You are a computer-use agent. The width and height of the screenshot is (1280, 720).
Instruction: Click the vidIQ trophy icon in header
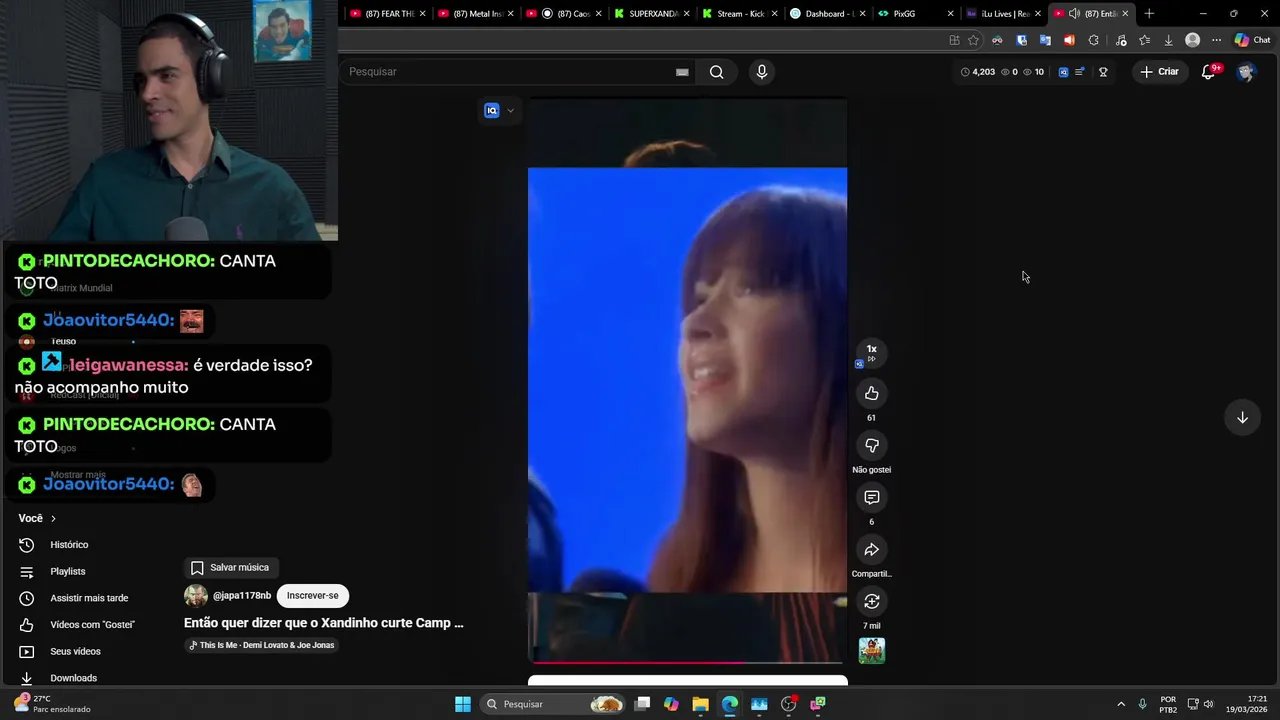tap(1103, 72)
